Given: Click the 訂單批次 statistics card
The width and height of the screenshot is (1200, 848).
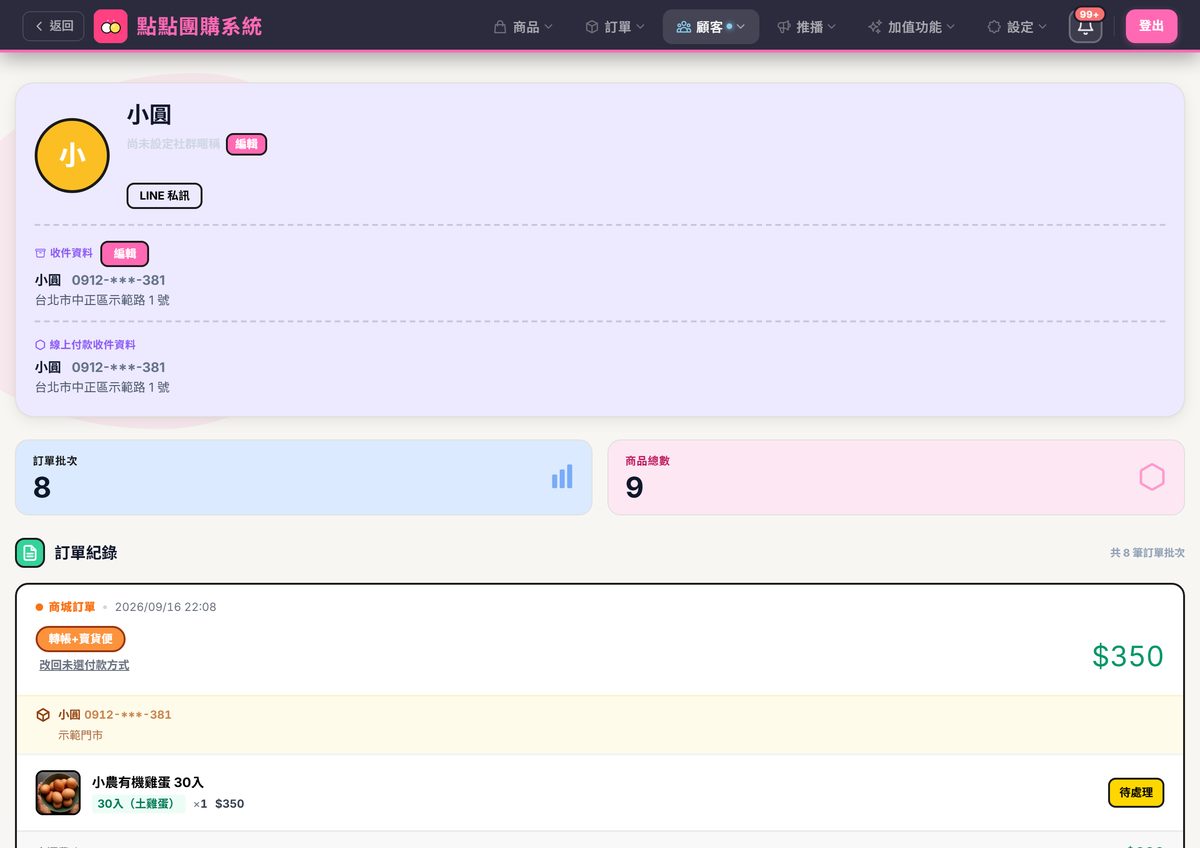Looking at the screenshot, I should pos(303,478).
